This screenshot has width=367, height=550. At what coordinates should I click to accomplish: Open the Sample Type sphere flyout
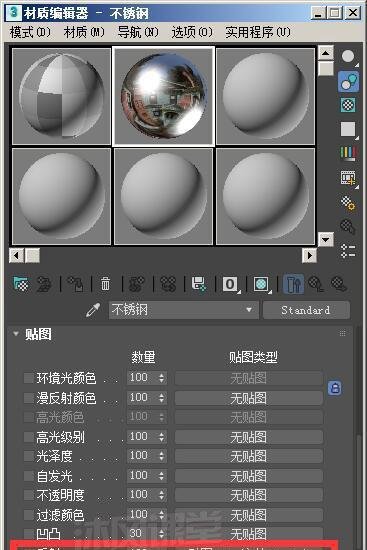(x=348, y=57)
